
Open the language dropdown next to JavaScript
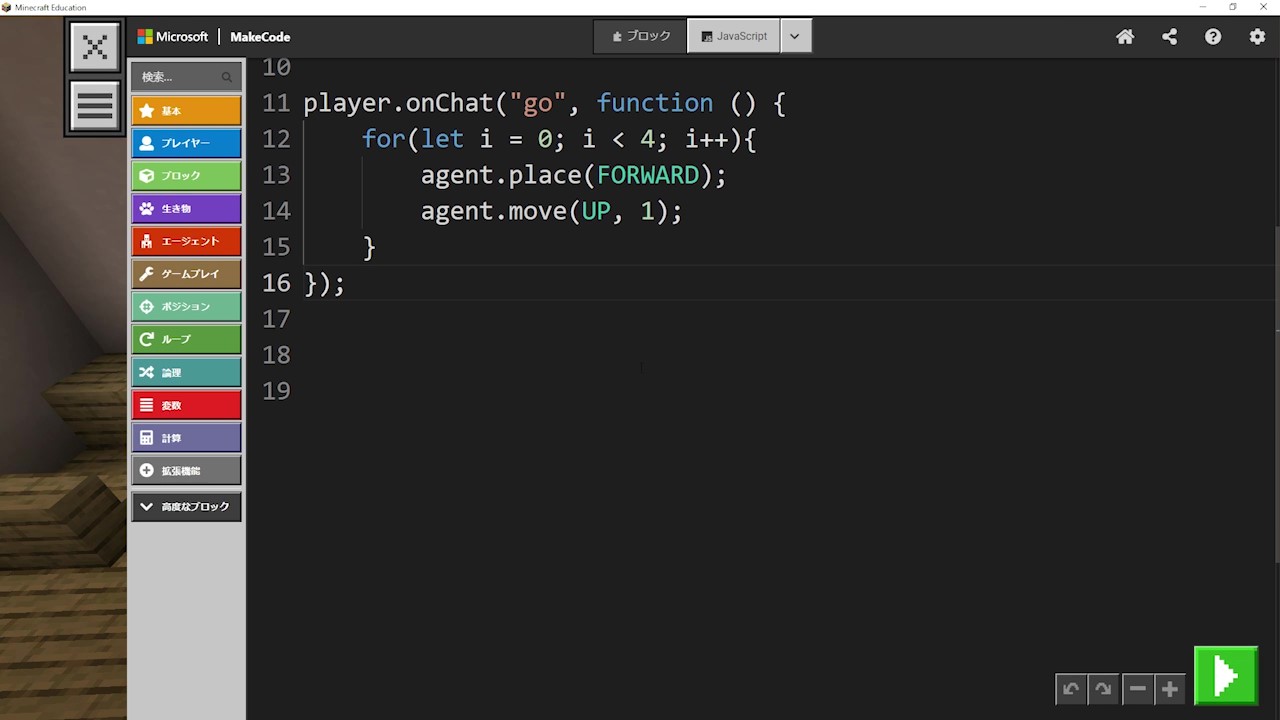(x=795, y=36)
